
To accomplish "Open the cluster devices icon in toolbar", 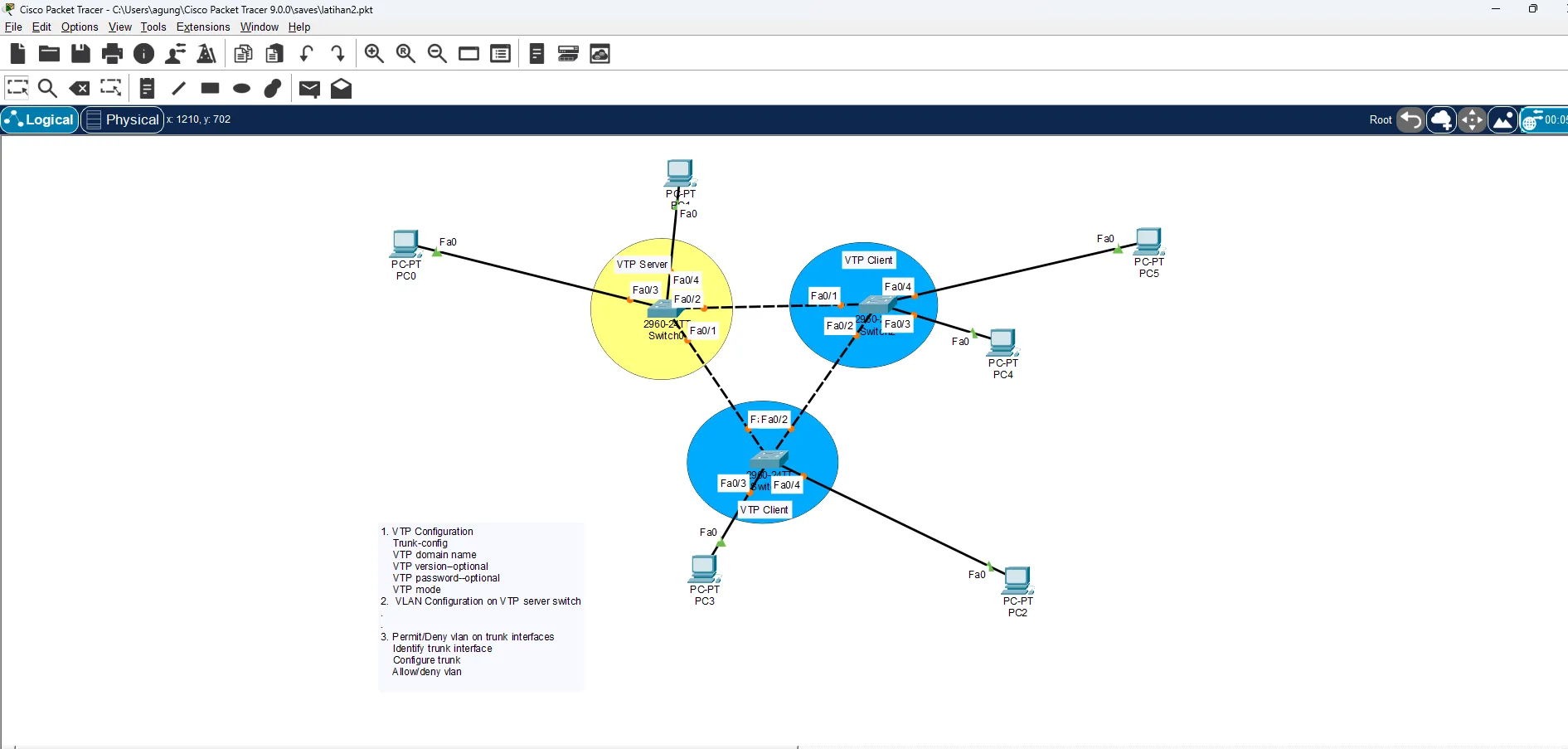I will coord(568,54).
